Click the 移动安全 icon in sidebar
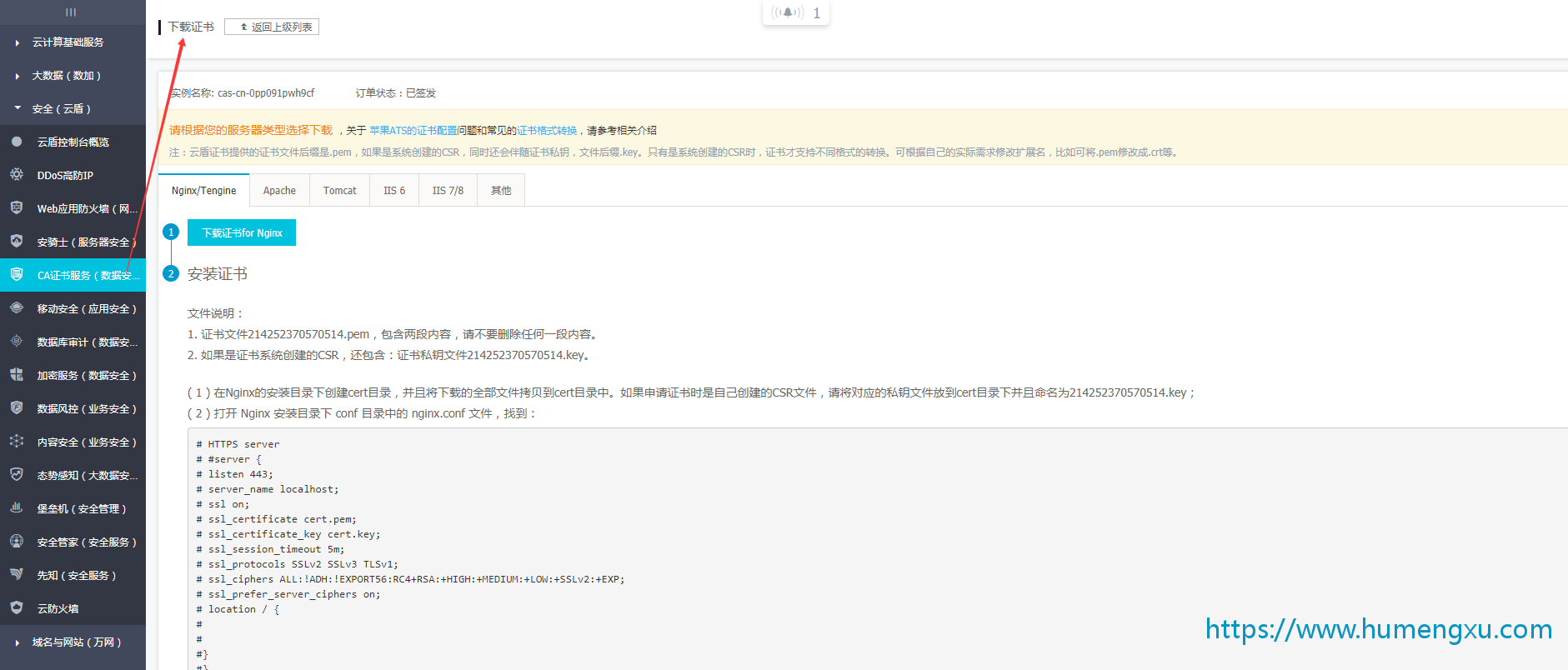1568x670 pixels. coord(17,308)
